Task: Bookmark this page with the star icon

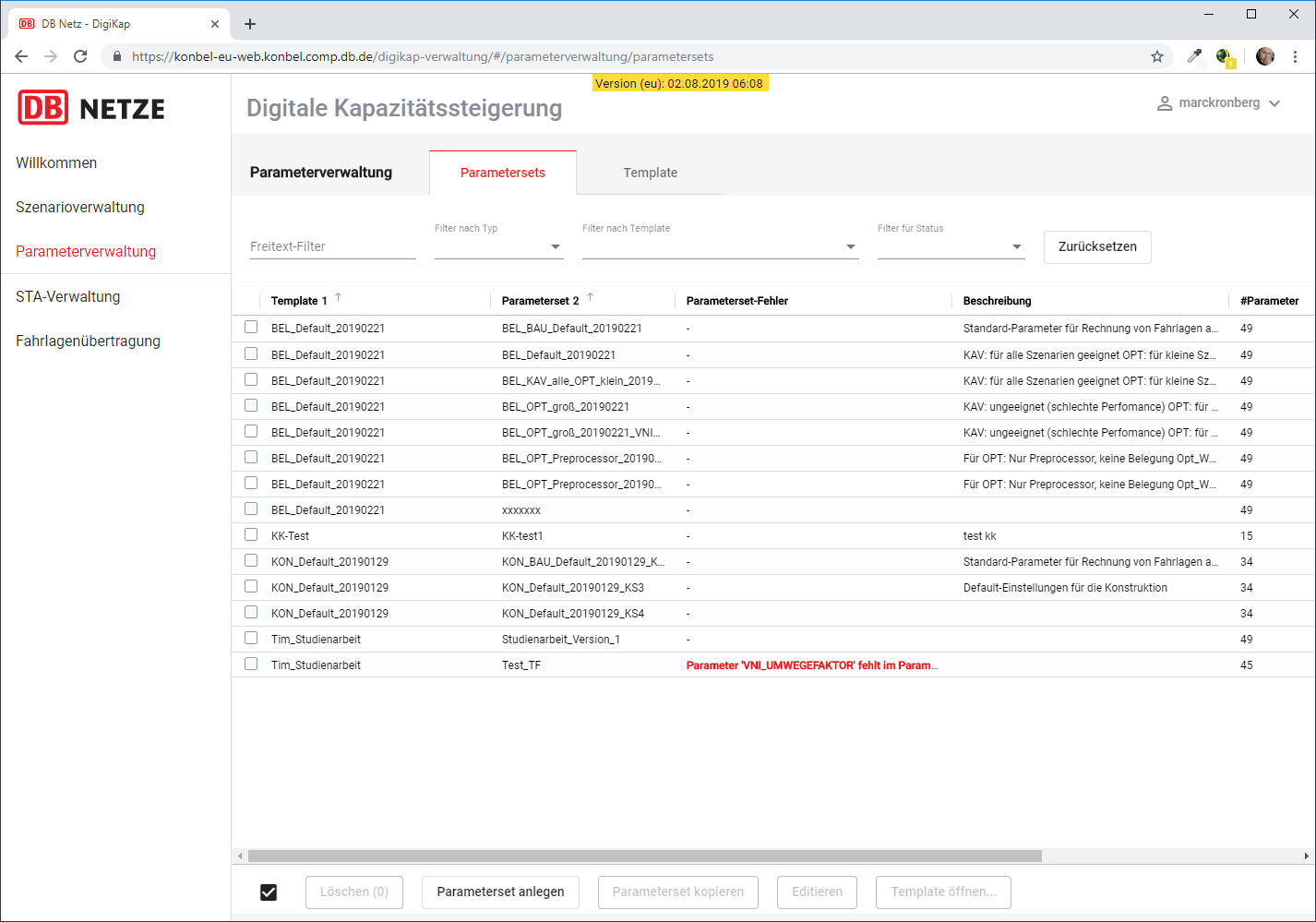Action: point(1156,56)
